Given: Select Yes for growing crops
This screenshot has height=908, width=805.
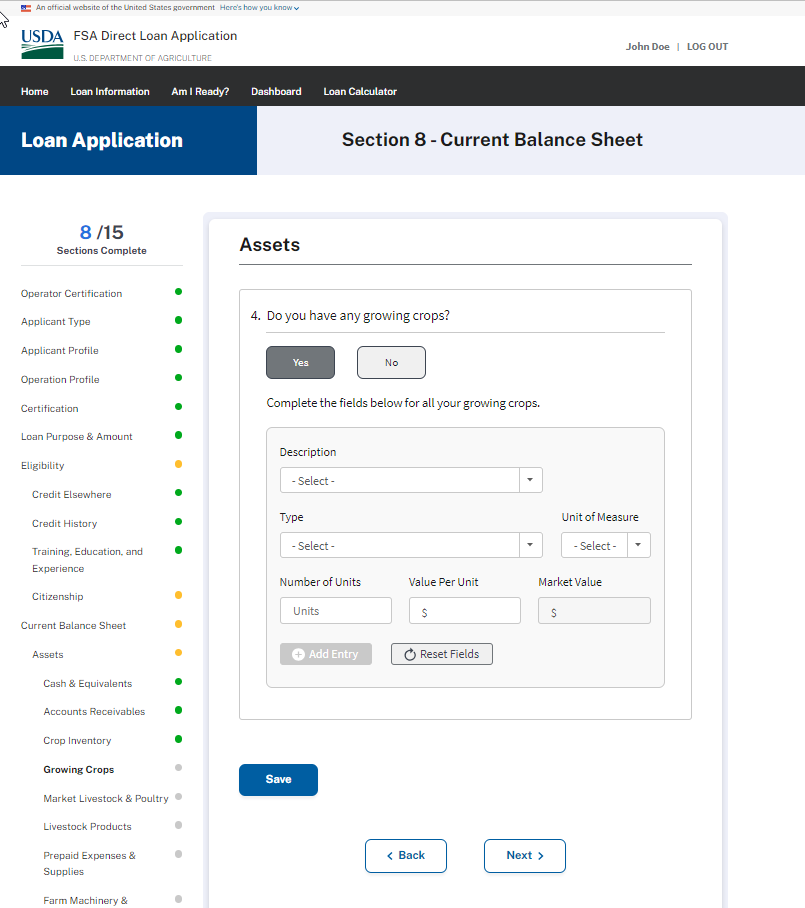Looking at the screenshot, I should (301, 363).
